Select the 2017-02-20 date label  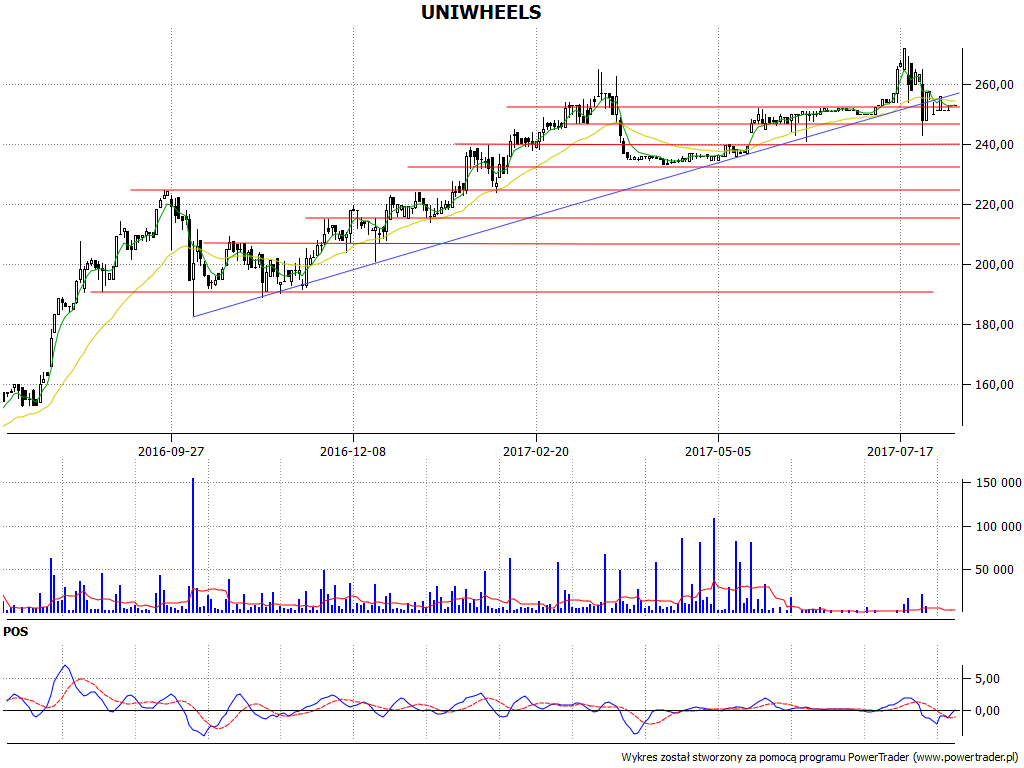click(536, 451)
